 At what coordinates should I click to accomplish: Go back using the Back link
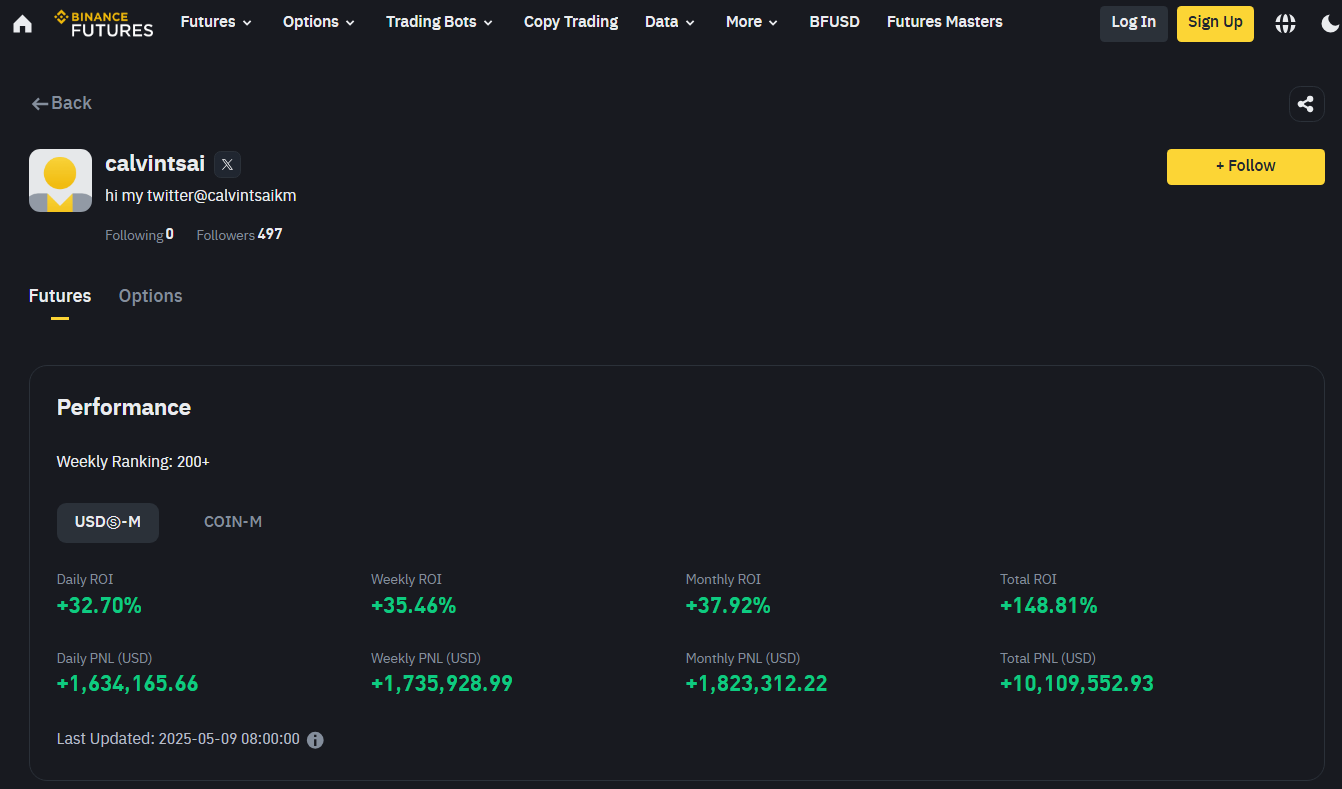tap(62, 103)
